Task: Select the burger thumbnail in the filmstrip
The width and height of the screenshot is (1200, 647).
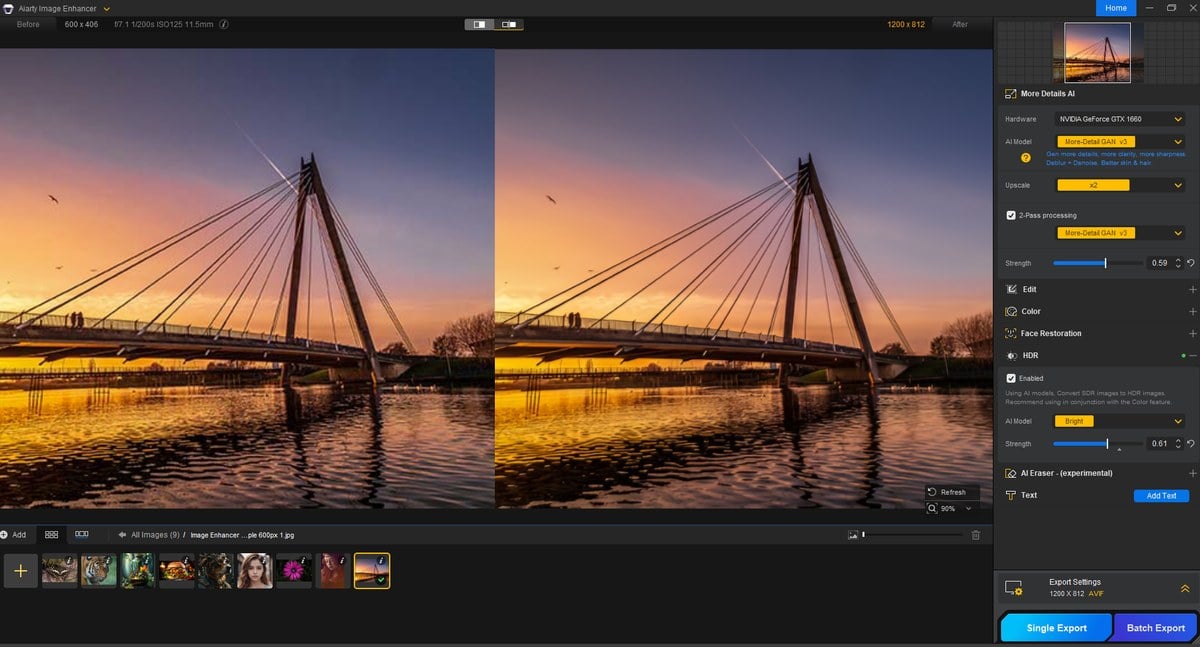Action: [177, 571]
